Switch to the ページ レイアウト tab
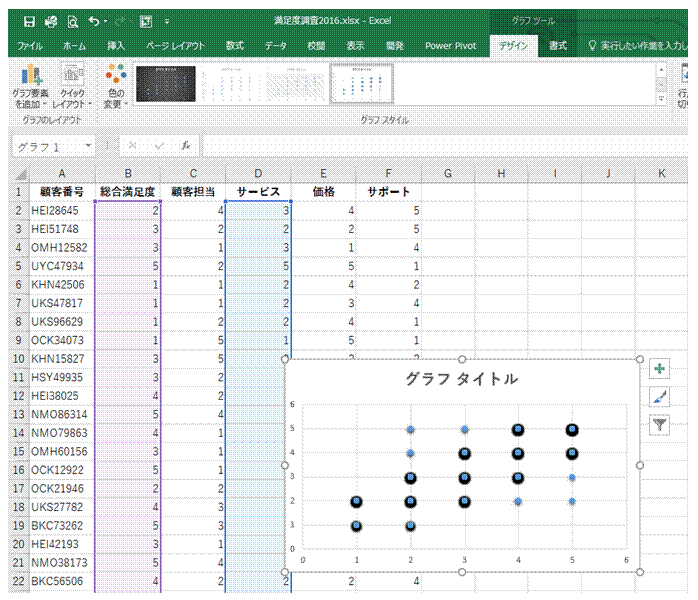Image resolution: width=698 pixels, height=600 pixels. click(x=175, y=46)
